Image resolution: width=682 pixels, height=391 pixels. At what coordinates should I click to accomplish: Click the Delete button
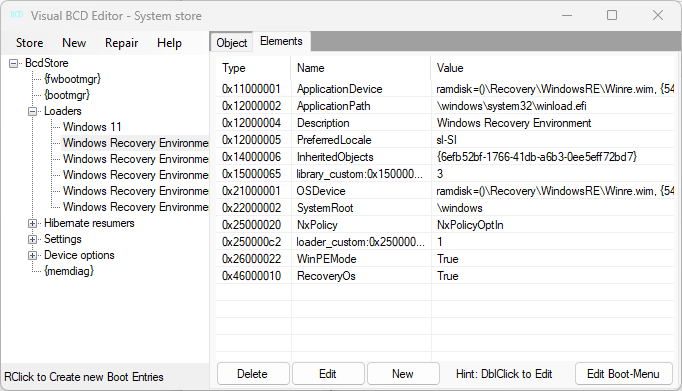253,374
